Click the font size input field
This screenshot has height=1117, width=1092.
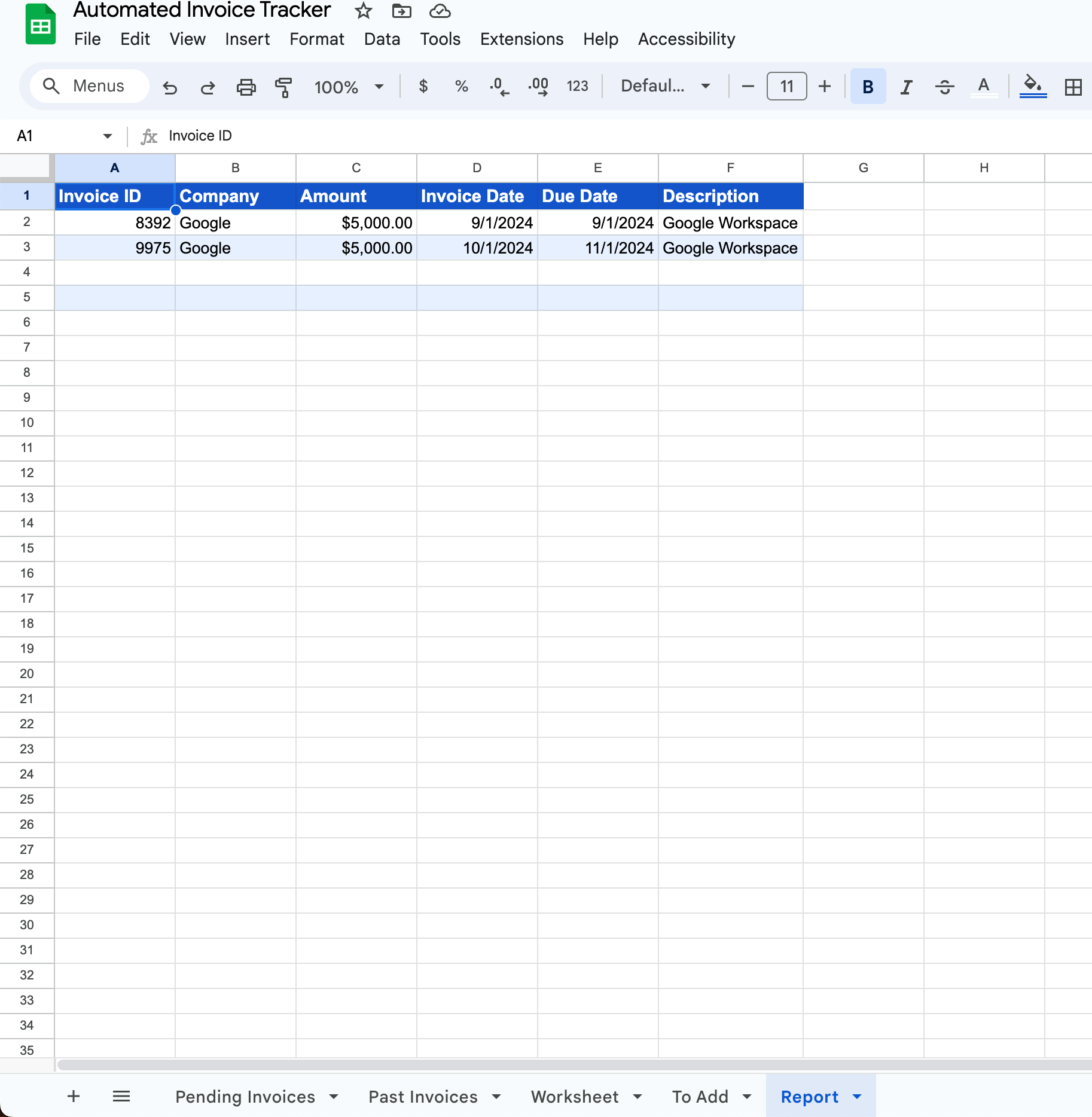(786, 86)
